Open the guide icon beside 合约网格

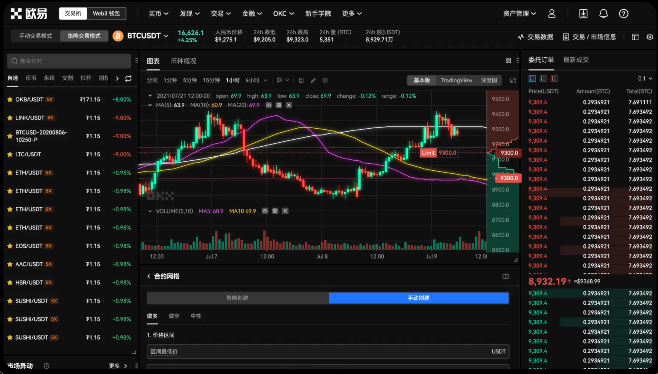coord(506,276)
